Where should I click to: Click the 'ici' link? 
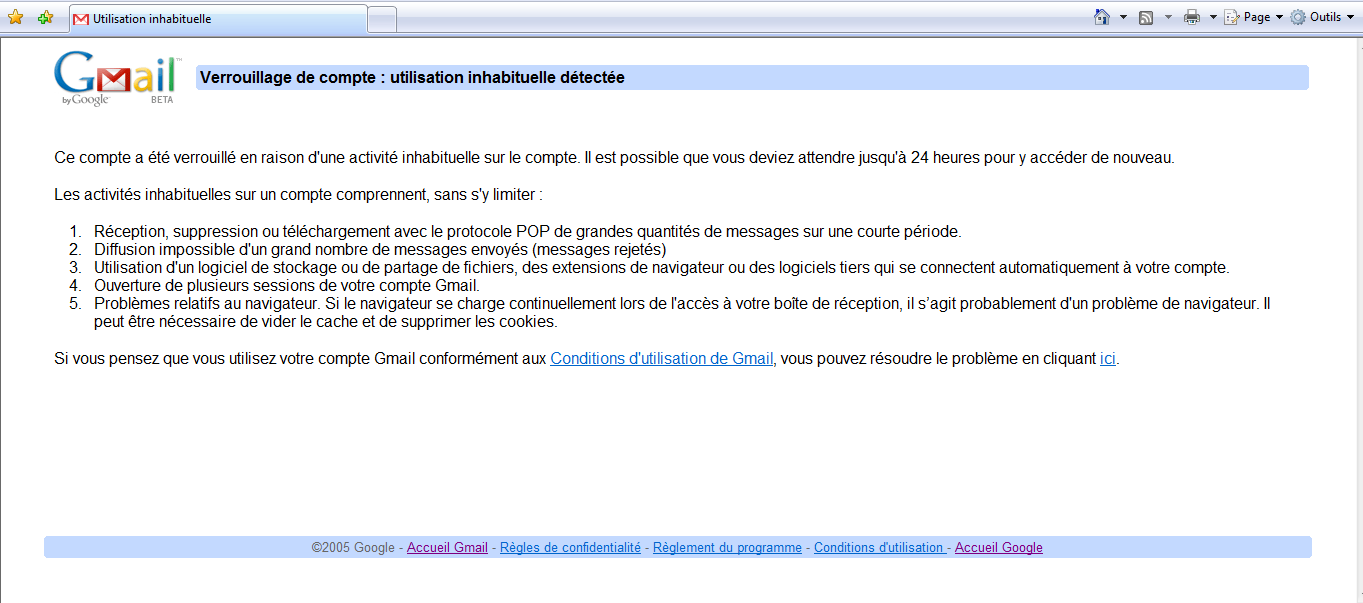tap(1108, 359)
